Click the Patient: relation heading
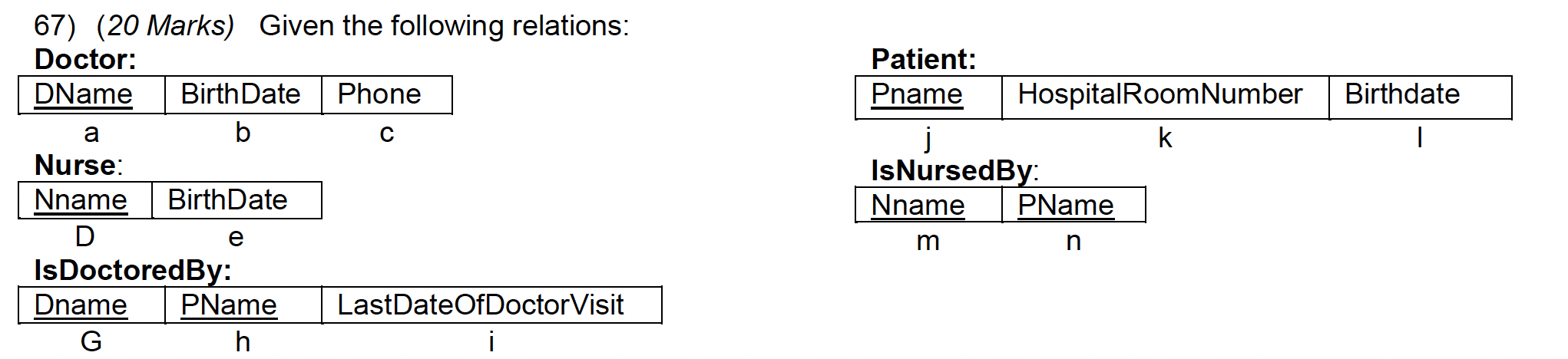This screenshot has height=359, width=1568. tap(923, 59)
